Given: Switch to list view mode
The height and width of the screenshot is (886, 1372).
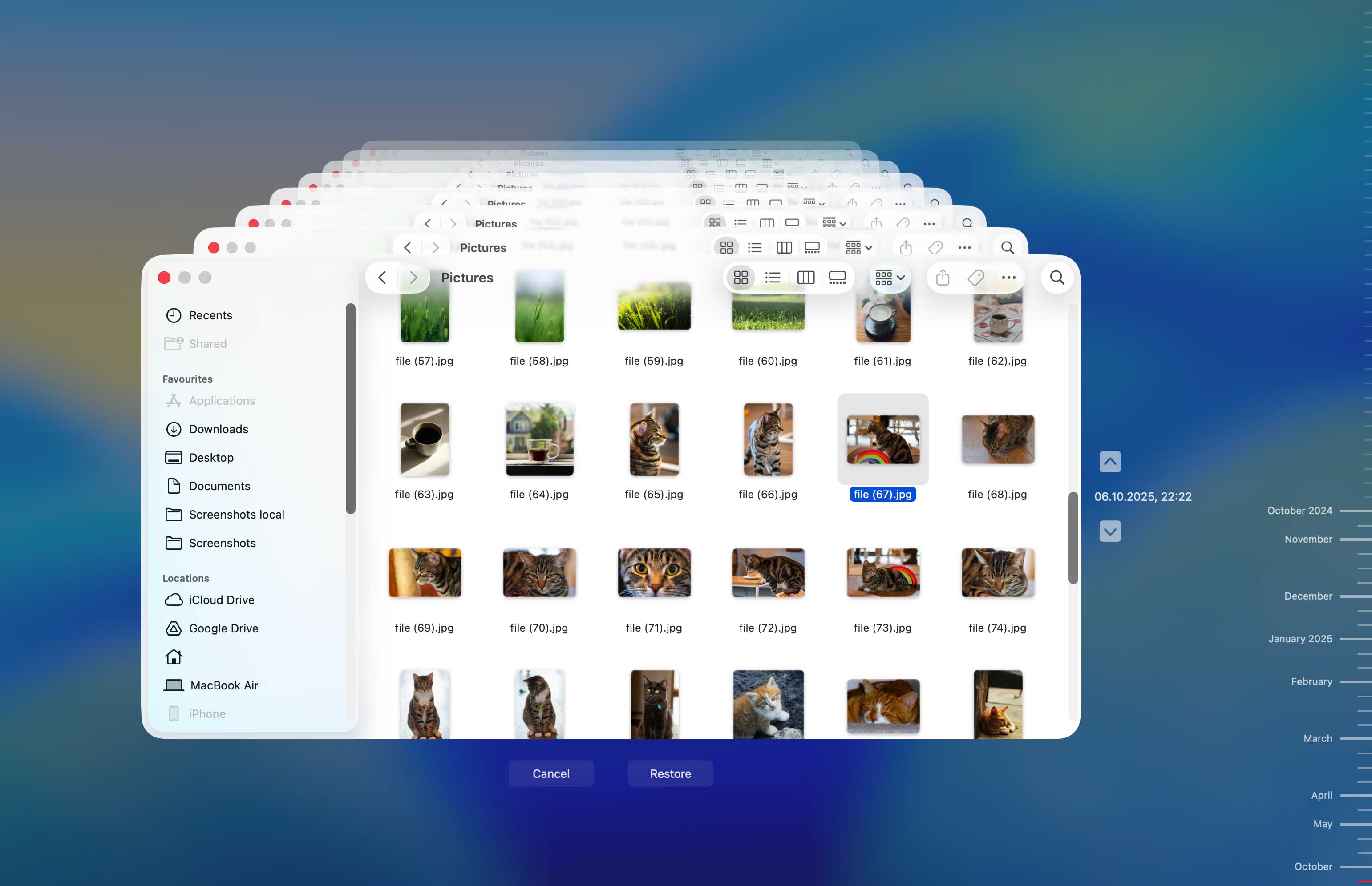Looking at the screenshot, I should tap(772, 277).
